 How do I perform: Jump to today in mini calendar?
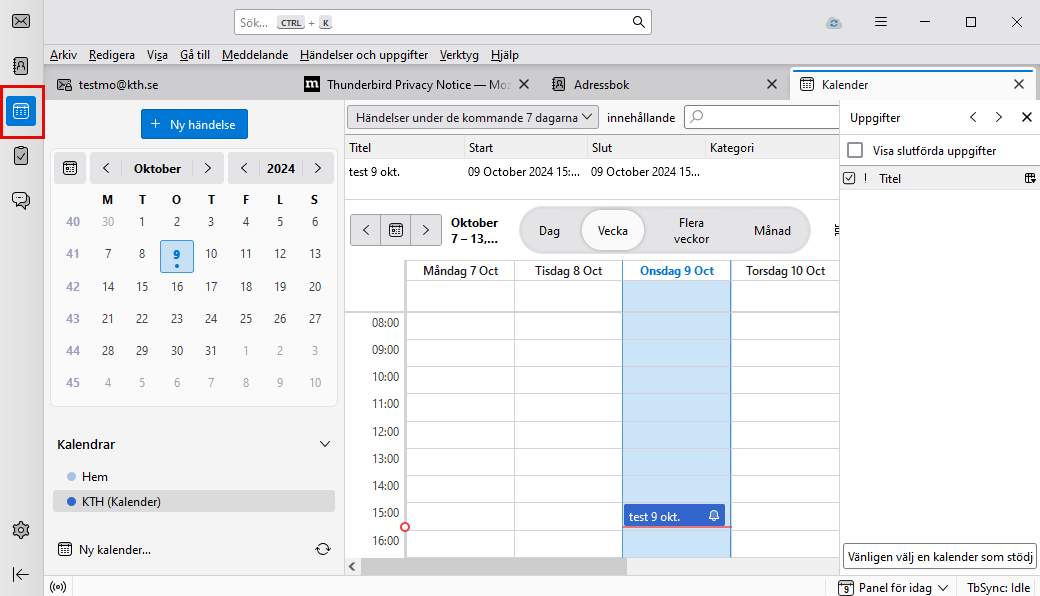pyautogui.click(x=70, y=169)
